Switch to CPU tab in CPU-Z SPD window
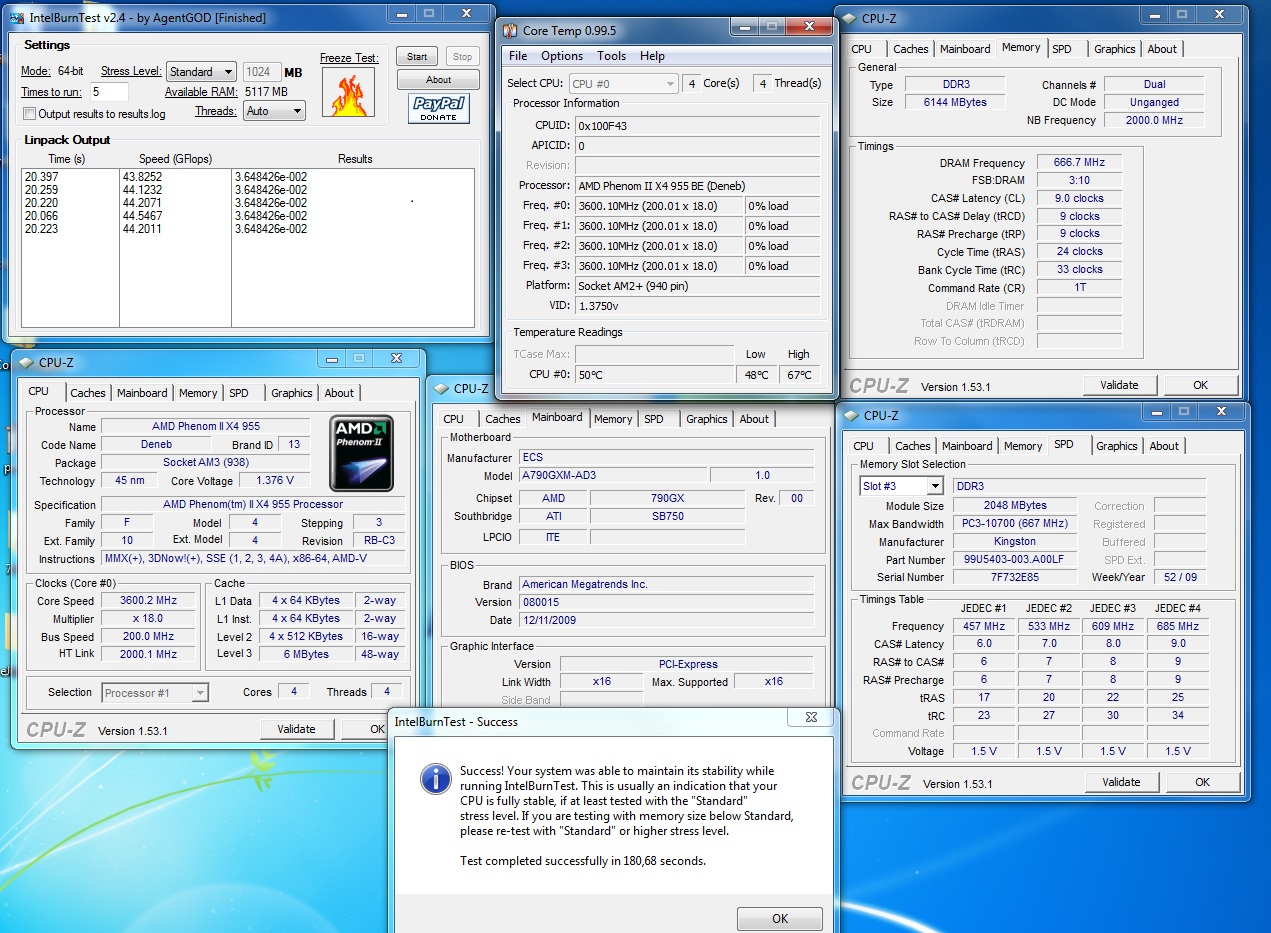Viewport: 1271px width, 933px height. [864, 446]
